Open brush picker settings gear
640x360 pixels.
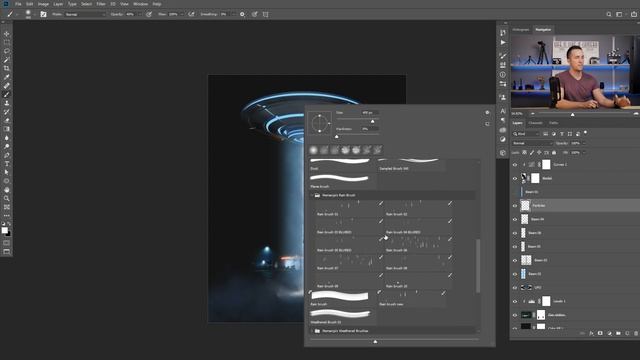coord(487,113)
